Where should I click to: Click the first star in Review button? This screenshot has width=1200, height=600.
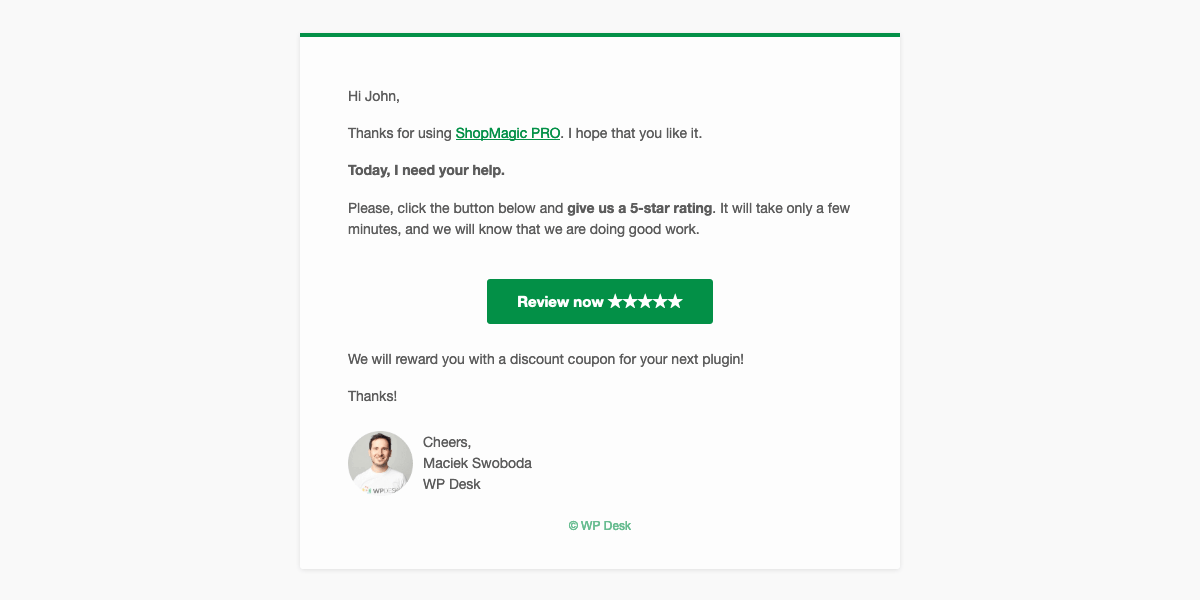tap(615, 301)
